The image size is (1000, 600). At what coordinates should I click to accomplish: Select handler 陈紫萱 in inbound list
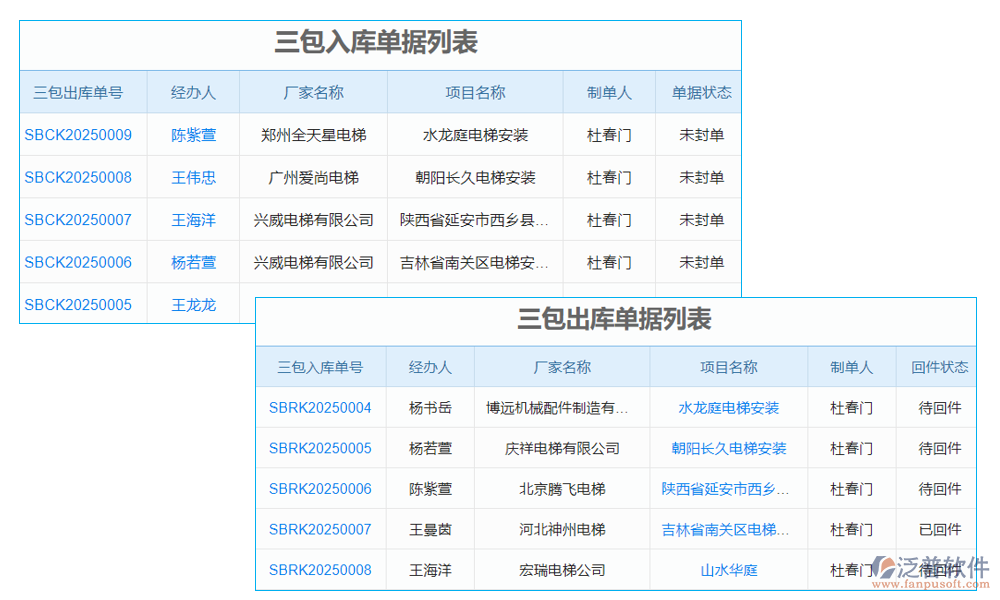pyautogui.click(x=193, y=135)
